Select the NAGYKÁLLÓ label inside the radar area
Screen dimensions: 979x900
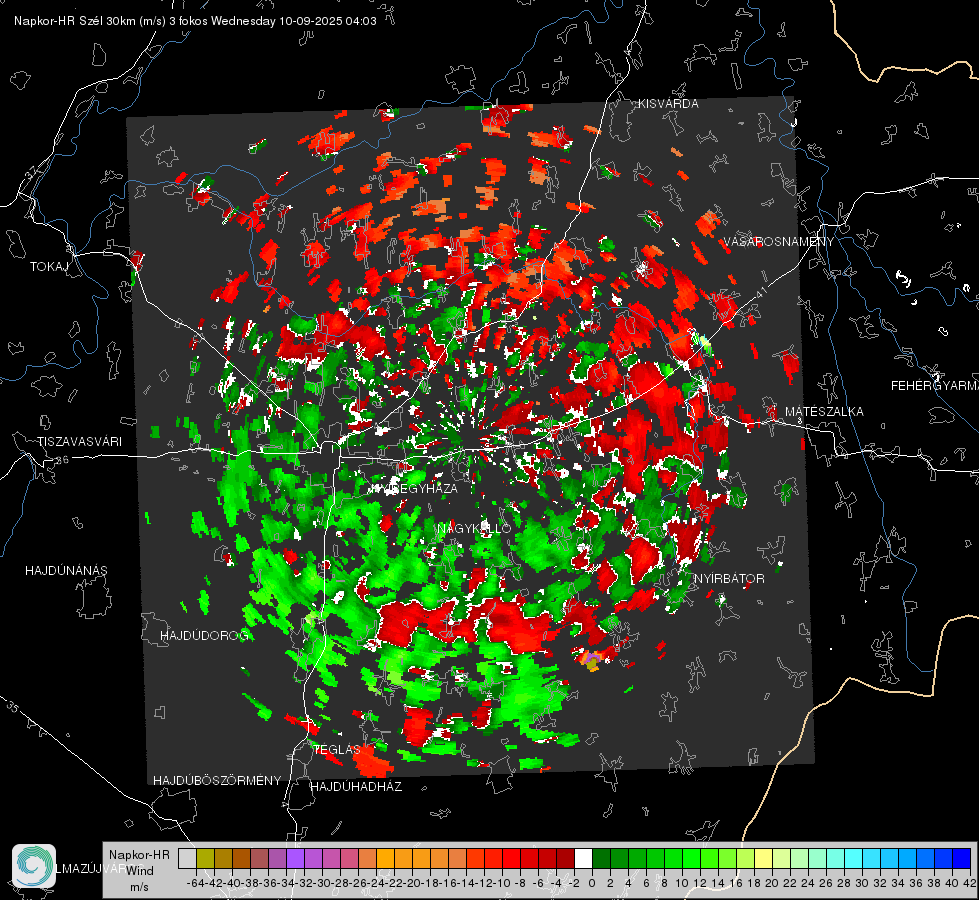[474, 529]
